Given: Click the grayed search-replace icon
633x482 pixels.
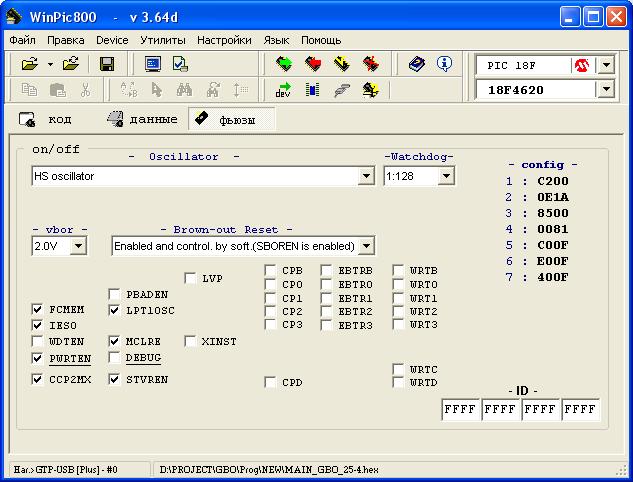Looking at the screenshot, I should tap(213, 90).
